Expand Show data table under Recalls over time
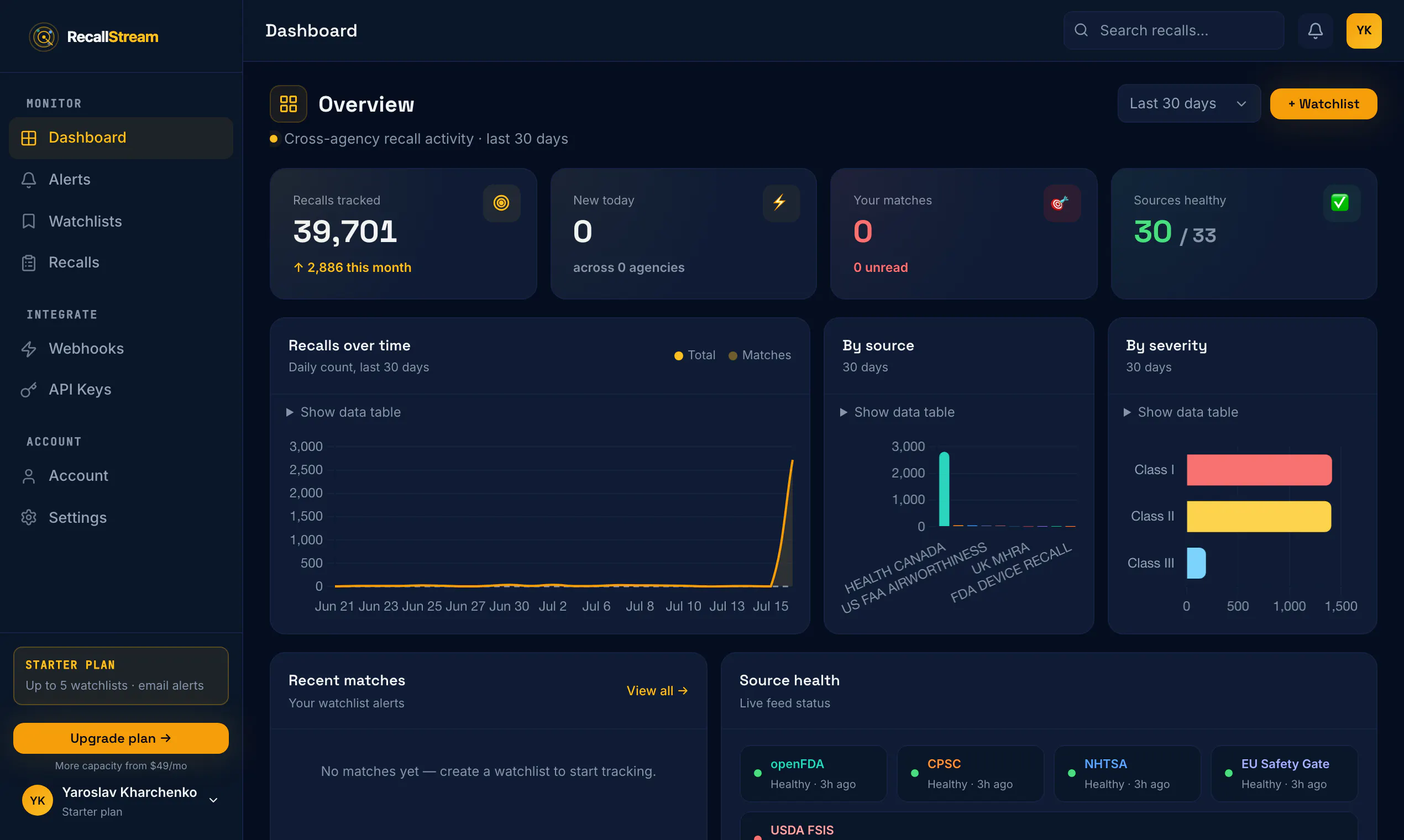1404x840 pixels. pyautogui.click(x=344, y=412)
